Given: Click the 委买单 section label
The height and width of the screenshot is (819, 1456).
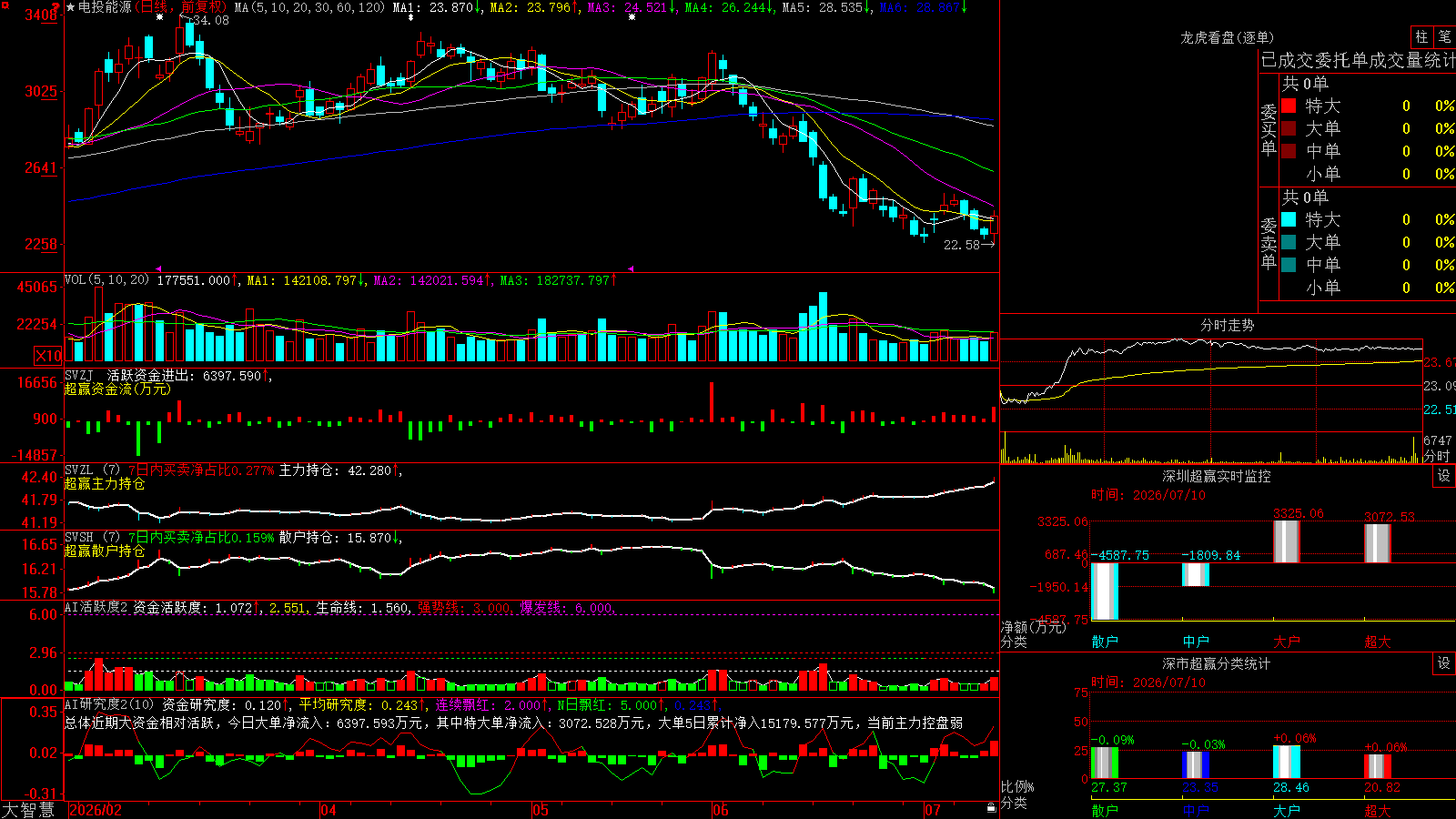Looking at the screenshot, I should click(x=1269, y=129).
